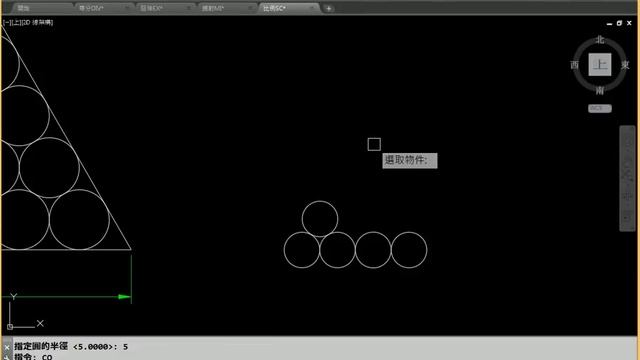Add a new drawing tab with plus
This screenshot has width=640, height=360.
329,8
